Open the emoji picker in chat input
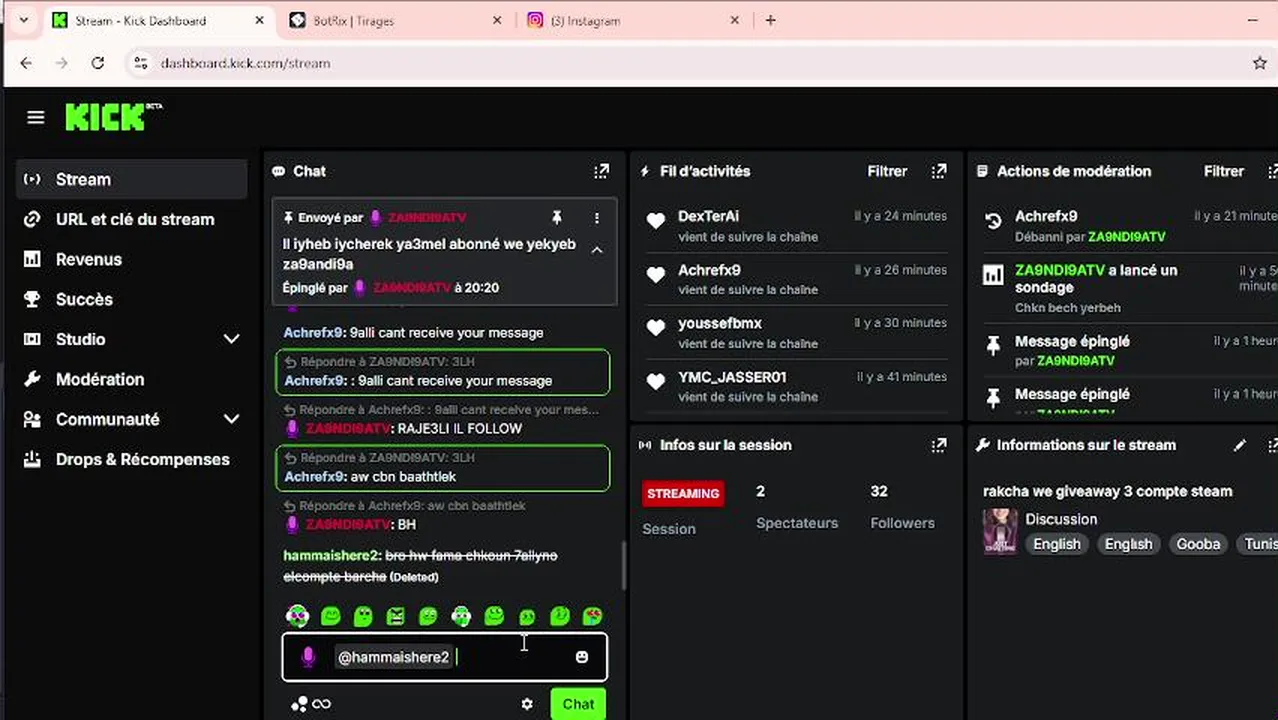 pos(582,657)
